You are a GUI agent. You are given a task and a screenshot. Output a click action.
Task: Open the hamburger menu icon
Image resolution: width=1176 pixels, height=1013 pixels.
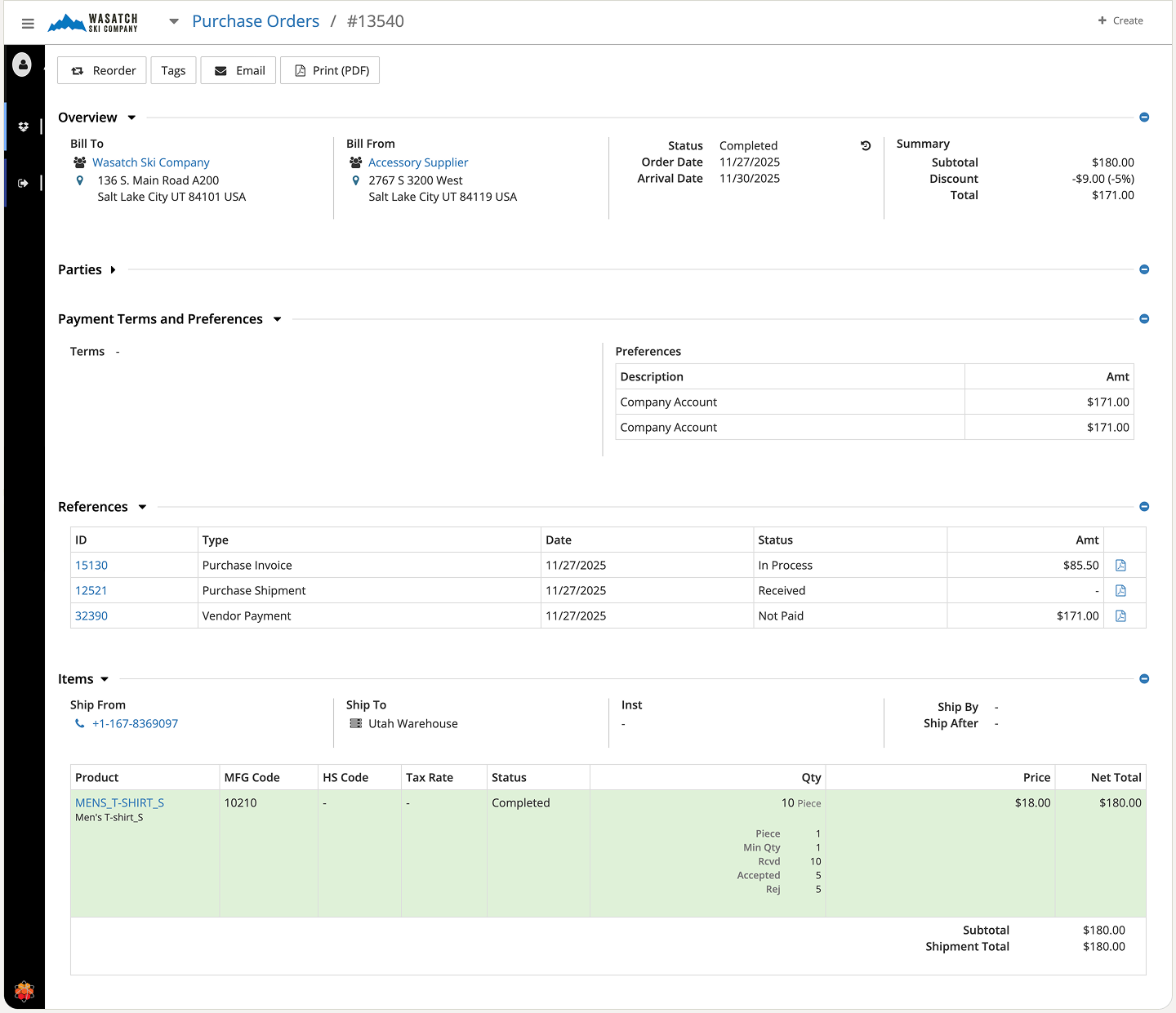point(28,24)
